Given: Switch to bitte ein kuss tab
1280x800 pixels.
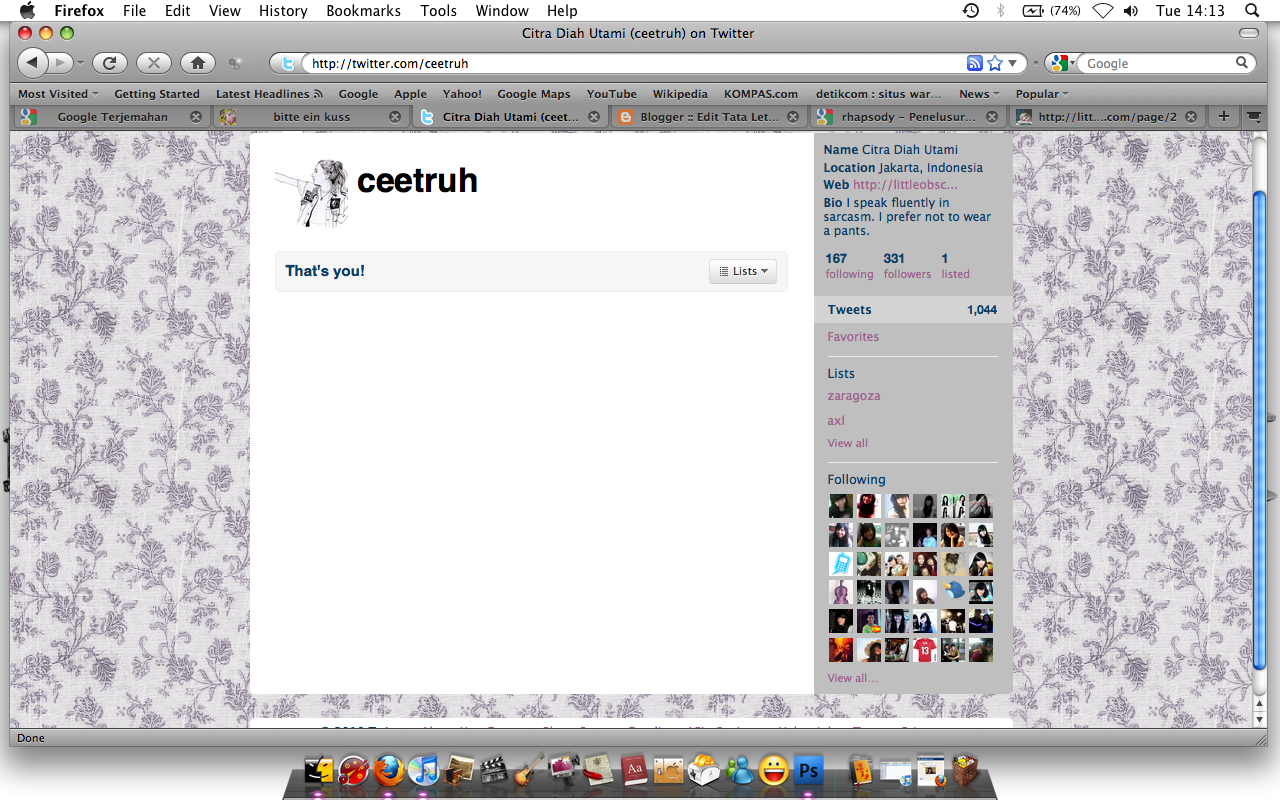Looking at the screenshot, I should tap(311, 116).
